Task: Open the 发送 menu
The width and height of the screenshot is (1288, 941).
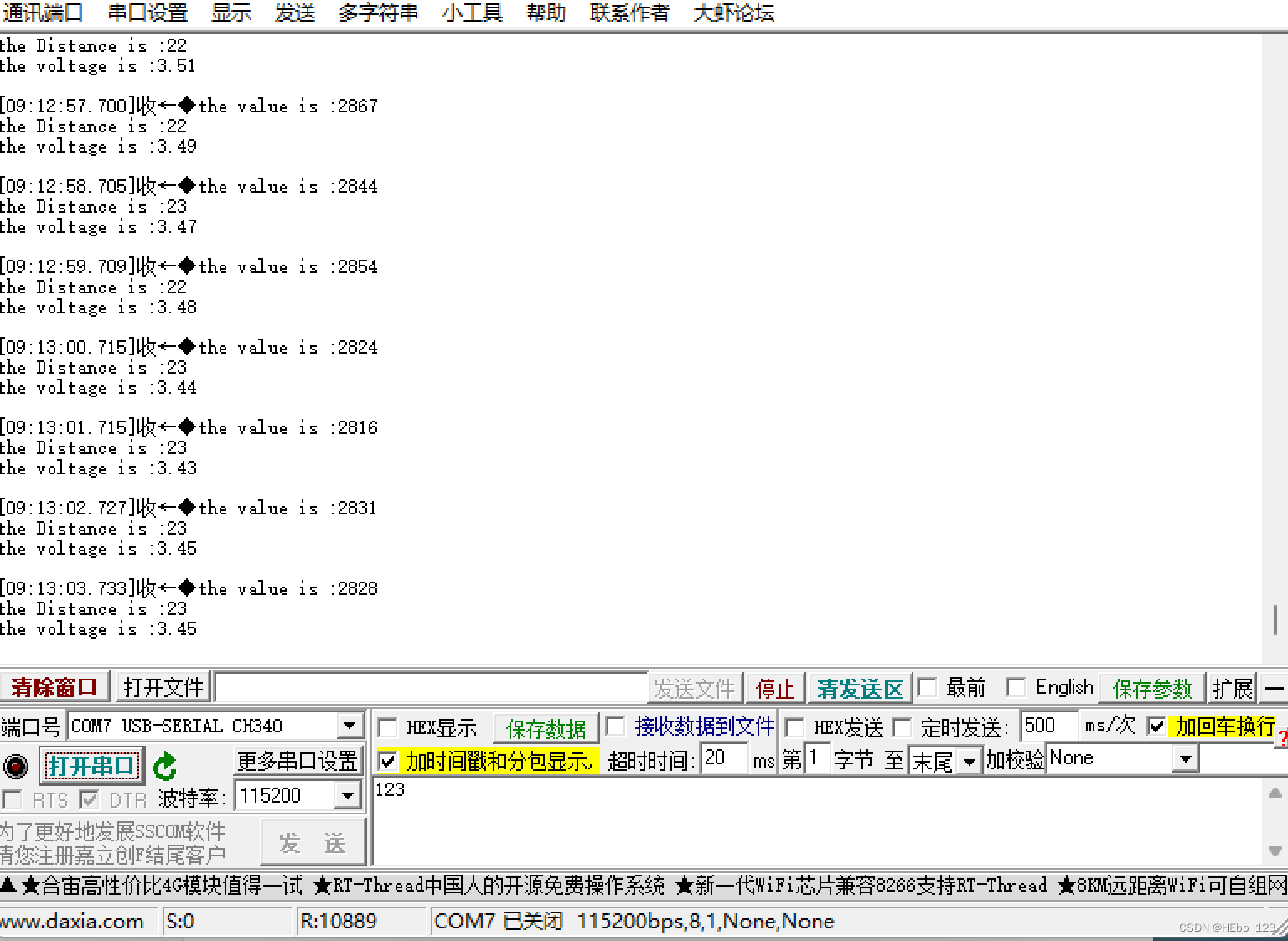Action: pos(295,13)
